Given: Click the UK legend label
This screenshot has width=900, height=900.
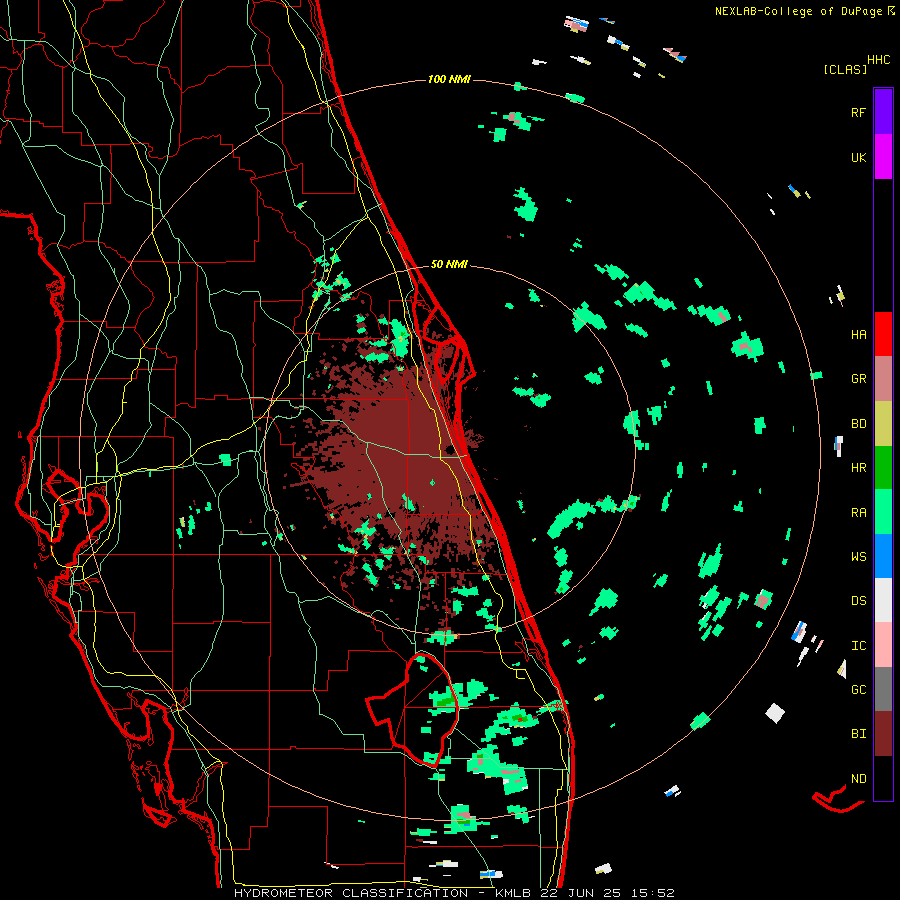Looking at the screenshot, I should 859,157.
